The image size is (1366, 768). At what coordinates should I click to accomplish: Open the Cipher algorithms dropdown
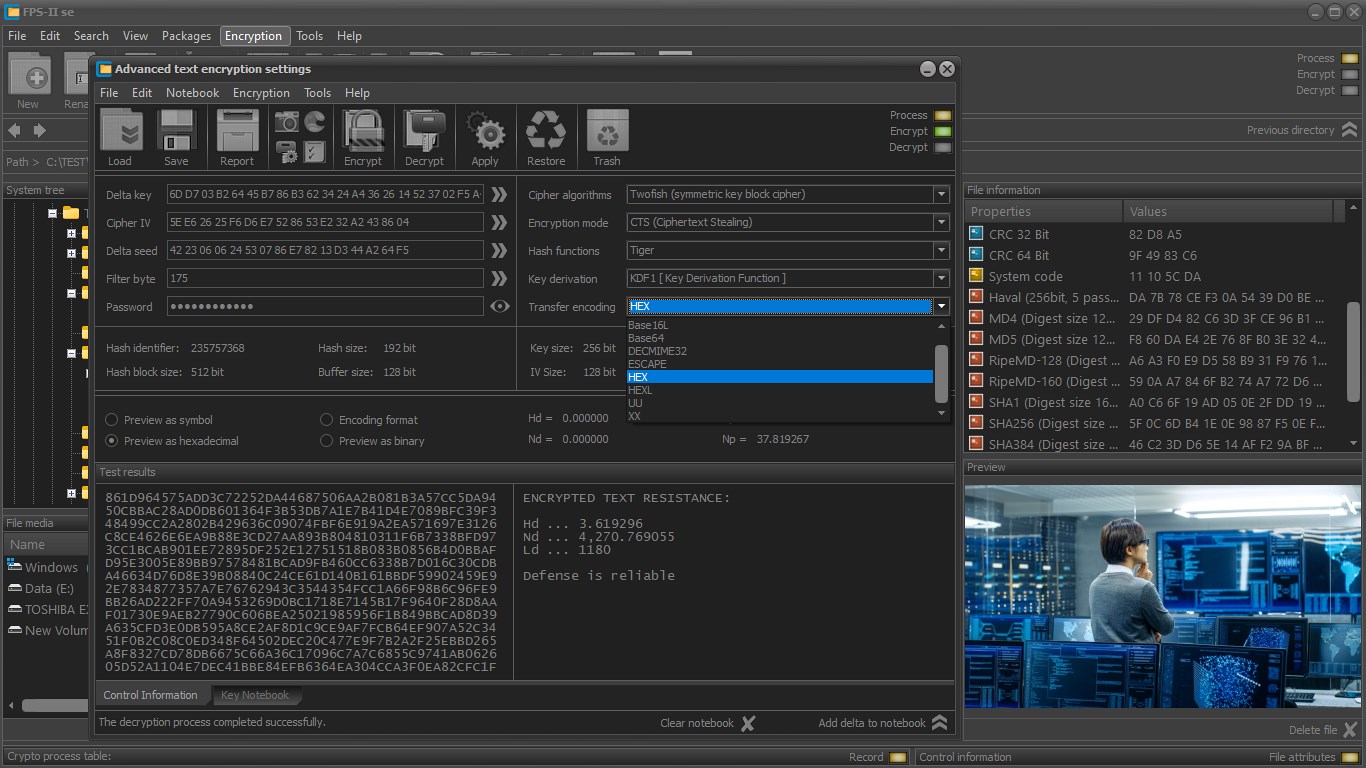pyautogui.click(x=788, y=194)
